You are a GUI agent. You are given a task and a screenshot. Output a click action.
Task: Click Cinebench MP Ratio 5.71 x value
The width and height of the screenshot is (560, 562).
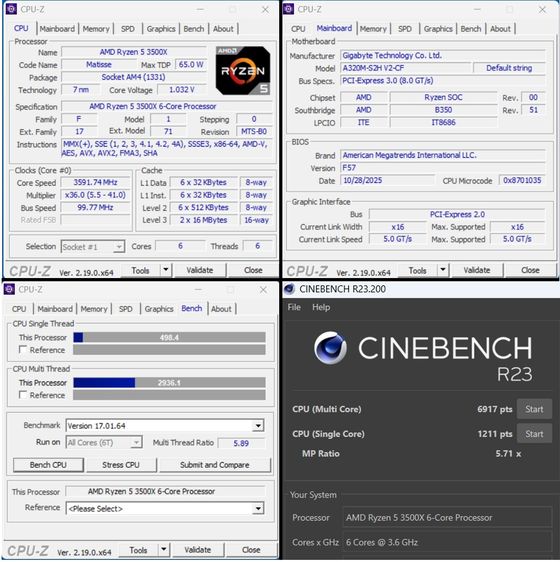point(508,453)
